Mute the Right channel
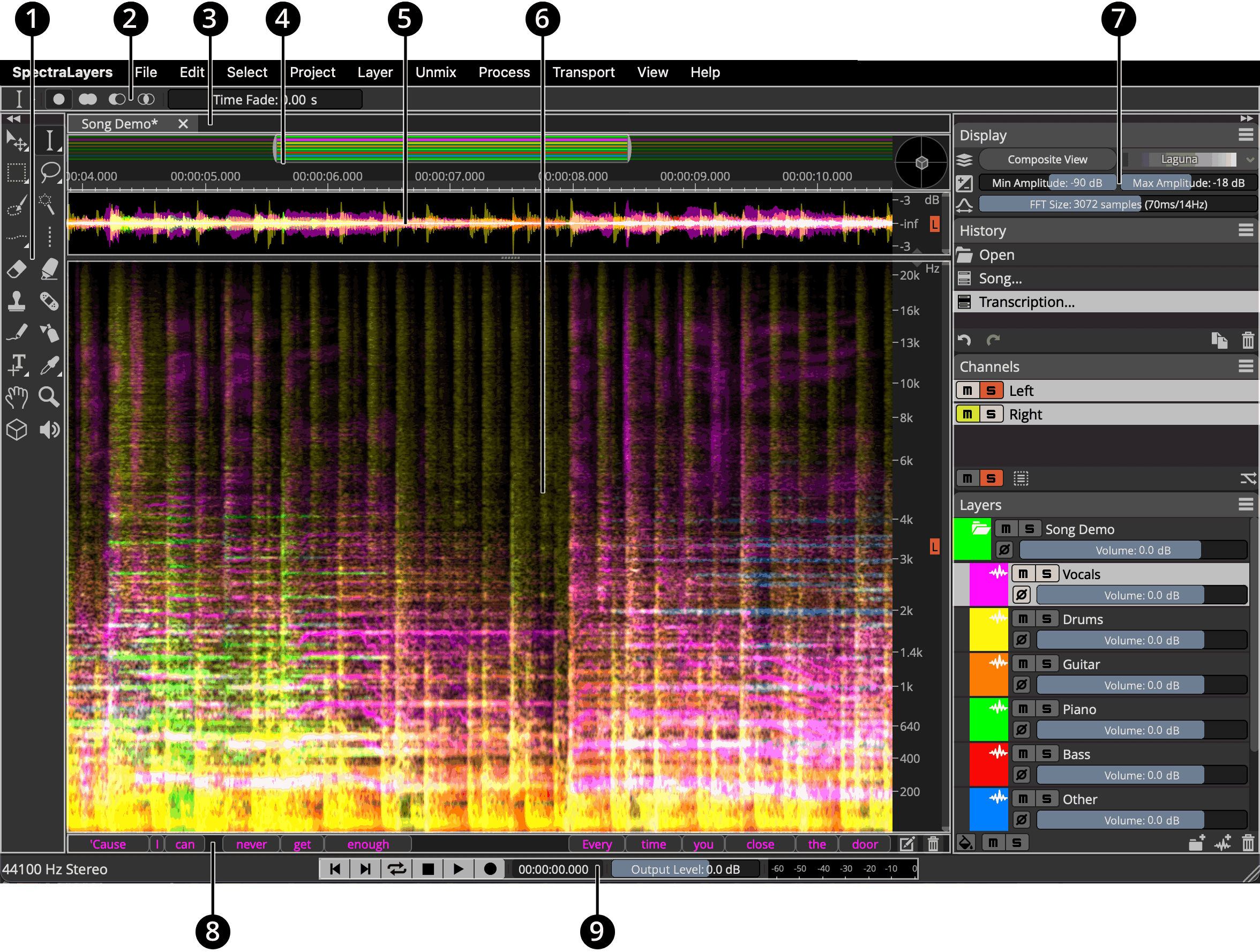 [968, 414]
